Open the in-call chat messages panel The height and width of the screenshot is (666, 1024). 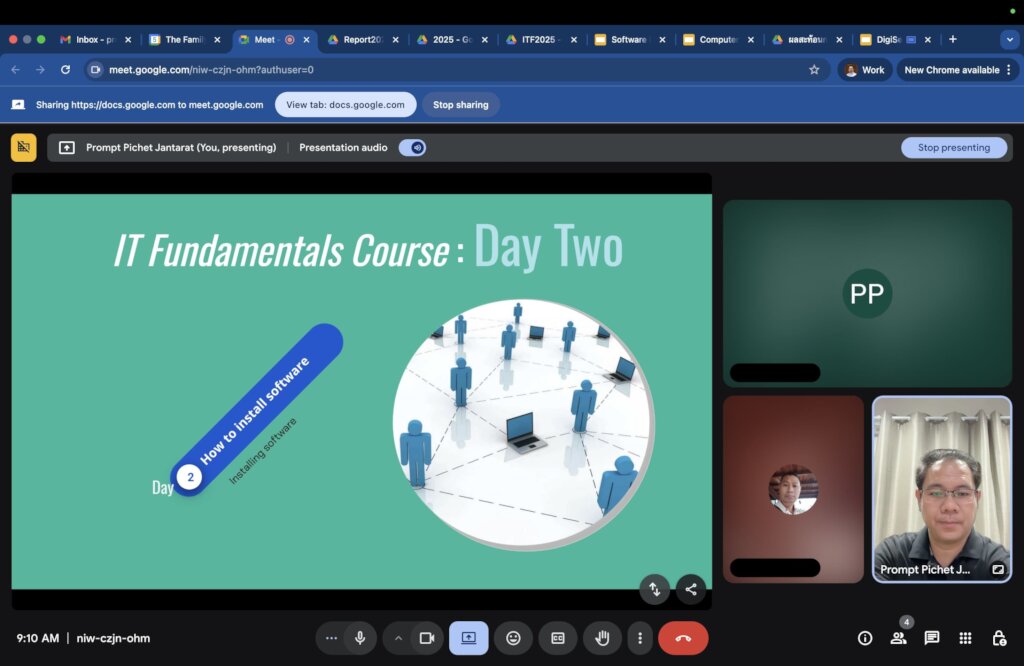(x=932, y=638)
